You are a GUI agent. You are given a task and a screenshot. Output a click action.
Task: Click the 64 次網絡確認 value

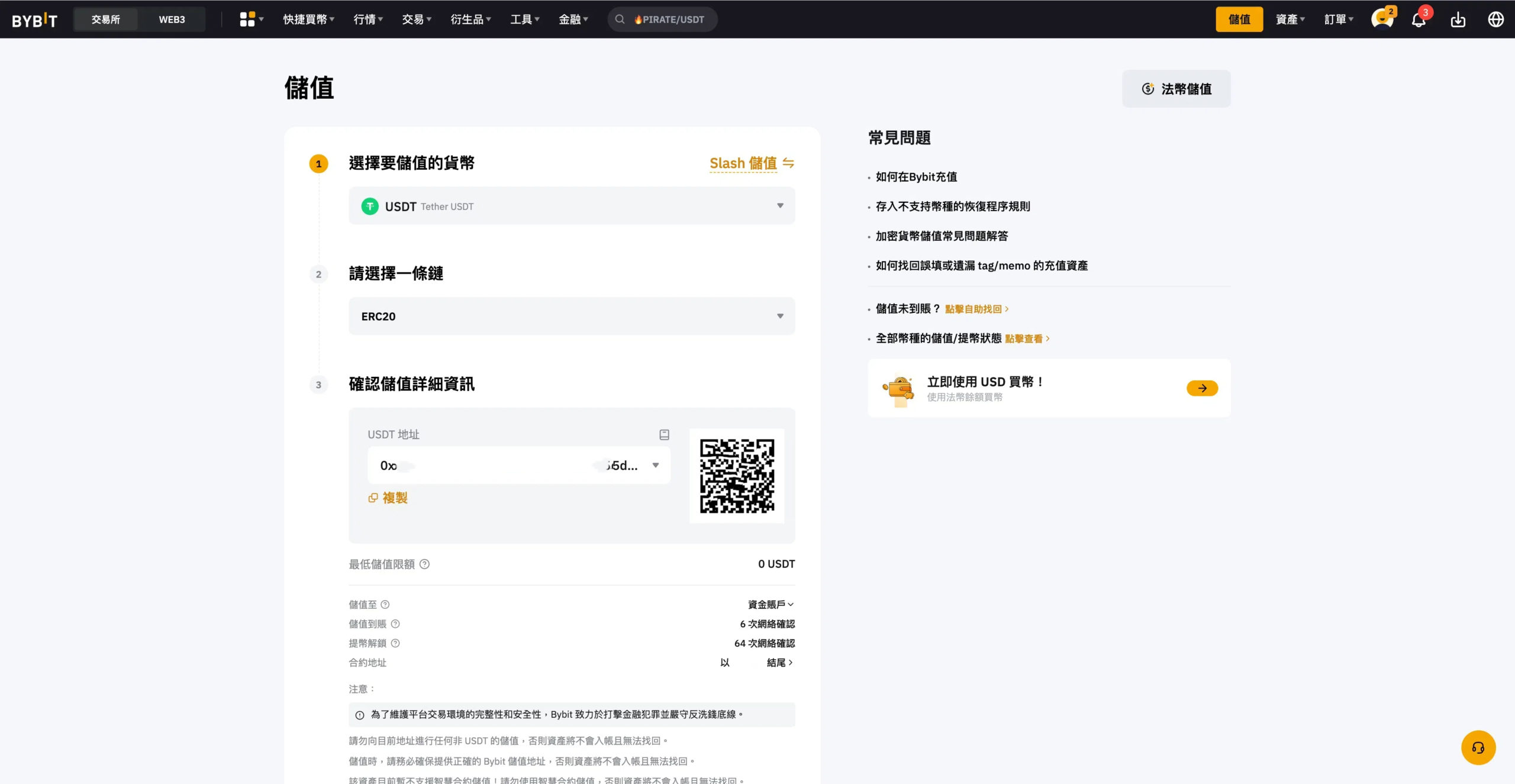click(x=765, y=643)
